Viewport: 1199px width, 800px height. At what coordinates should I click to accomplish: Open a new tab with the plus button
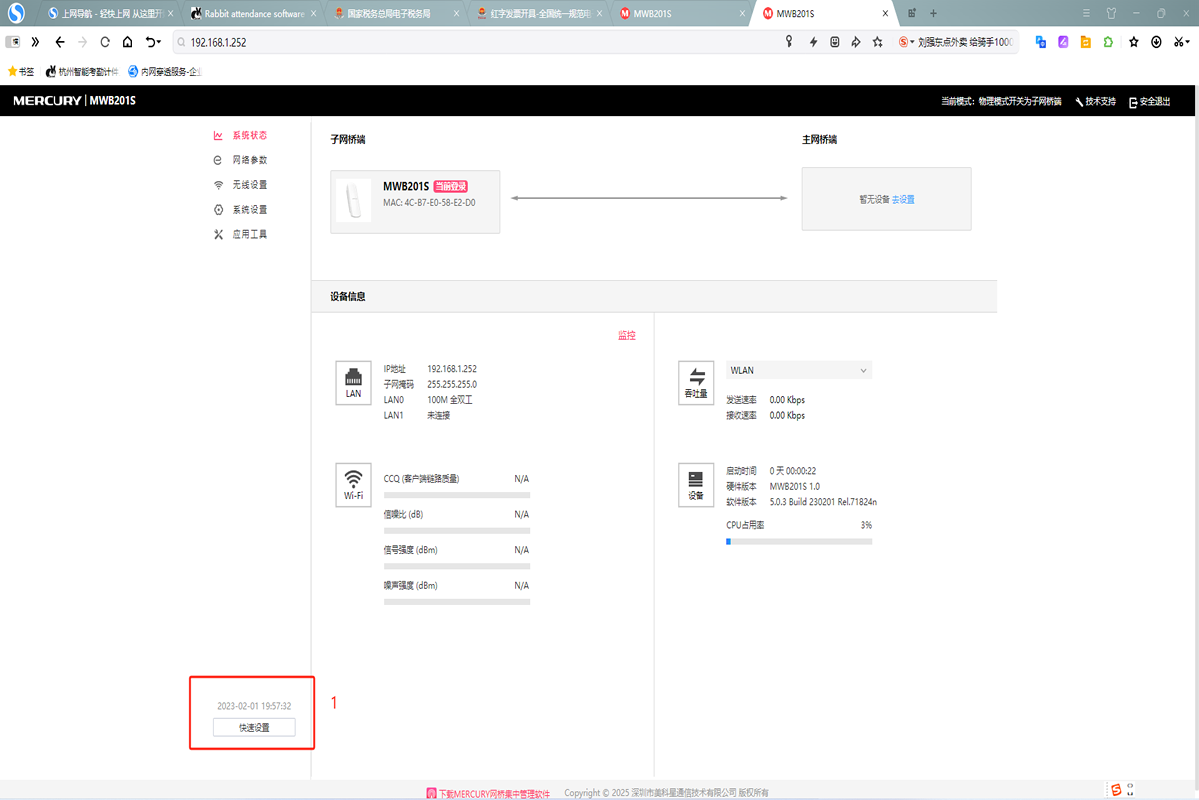point(934,13)
